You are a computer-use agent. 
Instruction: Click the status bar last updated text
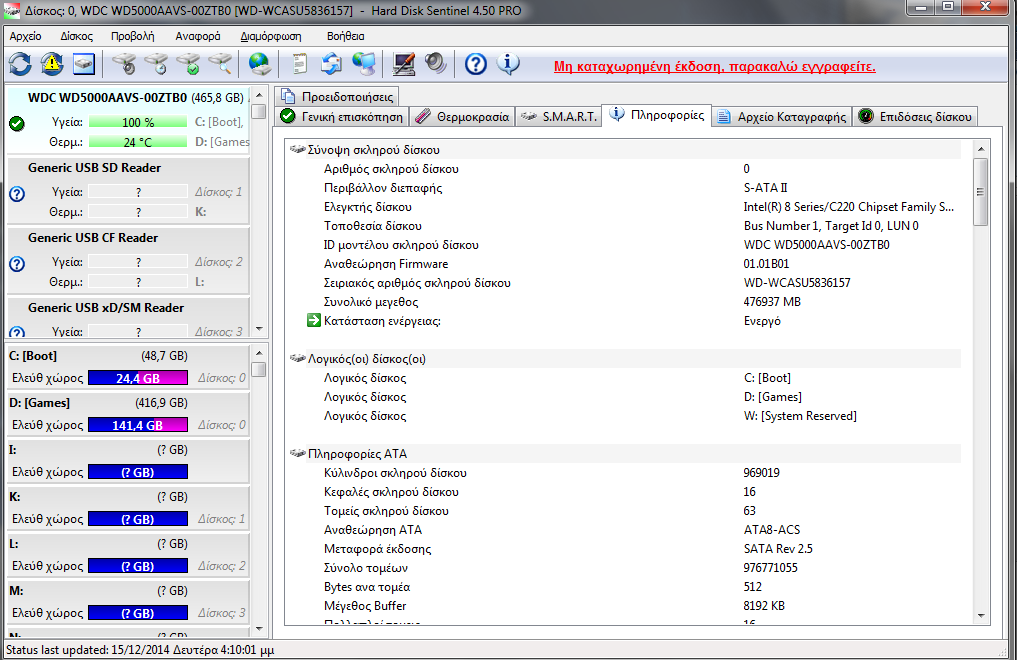[139, 650]
